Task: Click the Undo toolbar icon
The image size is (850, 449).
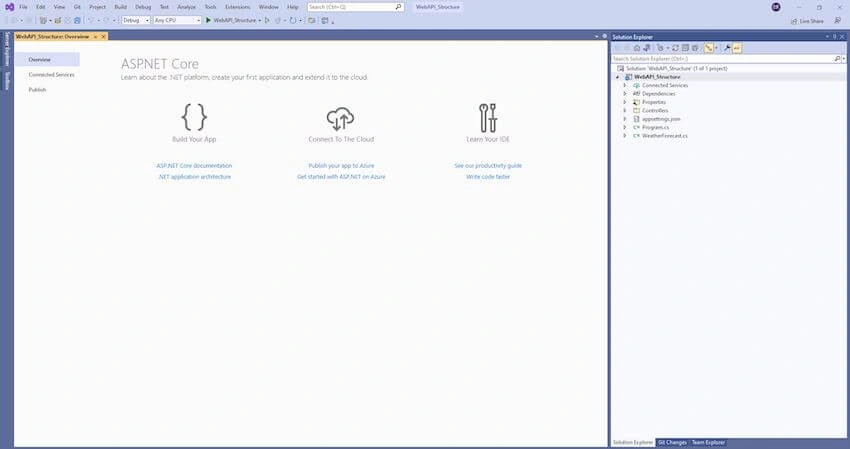Action: coord(91,20)
